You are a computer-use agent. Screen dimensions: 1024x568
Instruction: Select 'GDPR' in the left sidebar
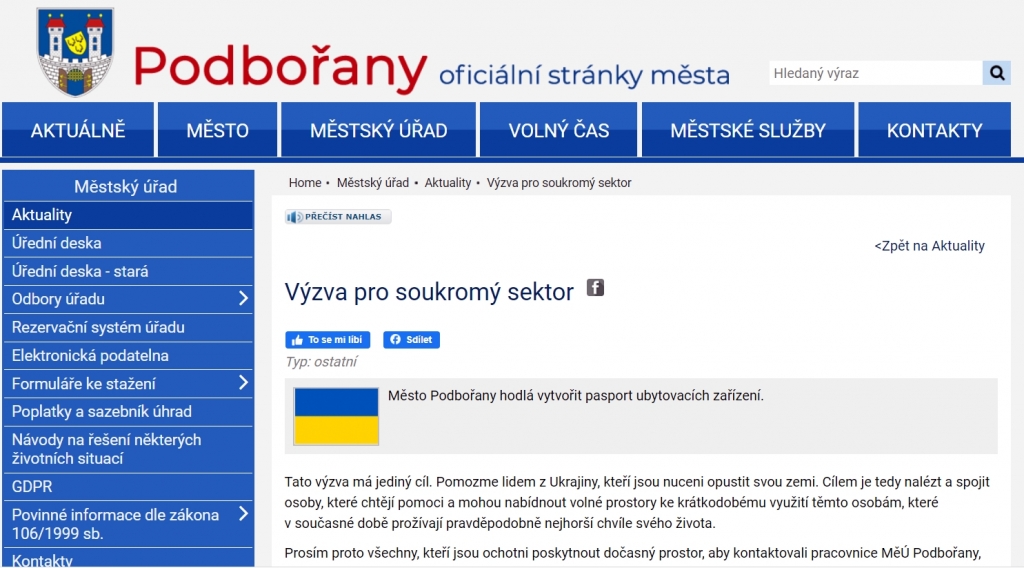(32, 487)
